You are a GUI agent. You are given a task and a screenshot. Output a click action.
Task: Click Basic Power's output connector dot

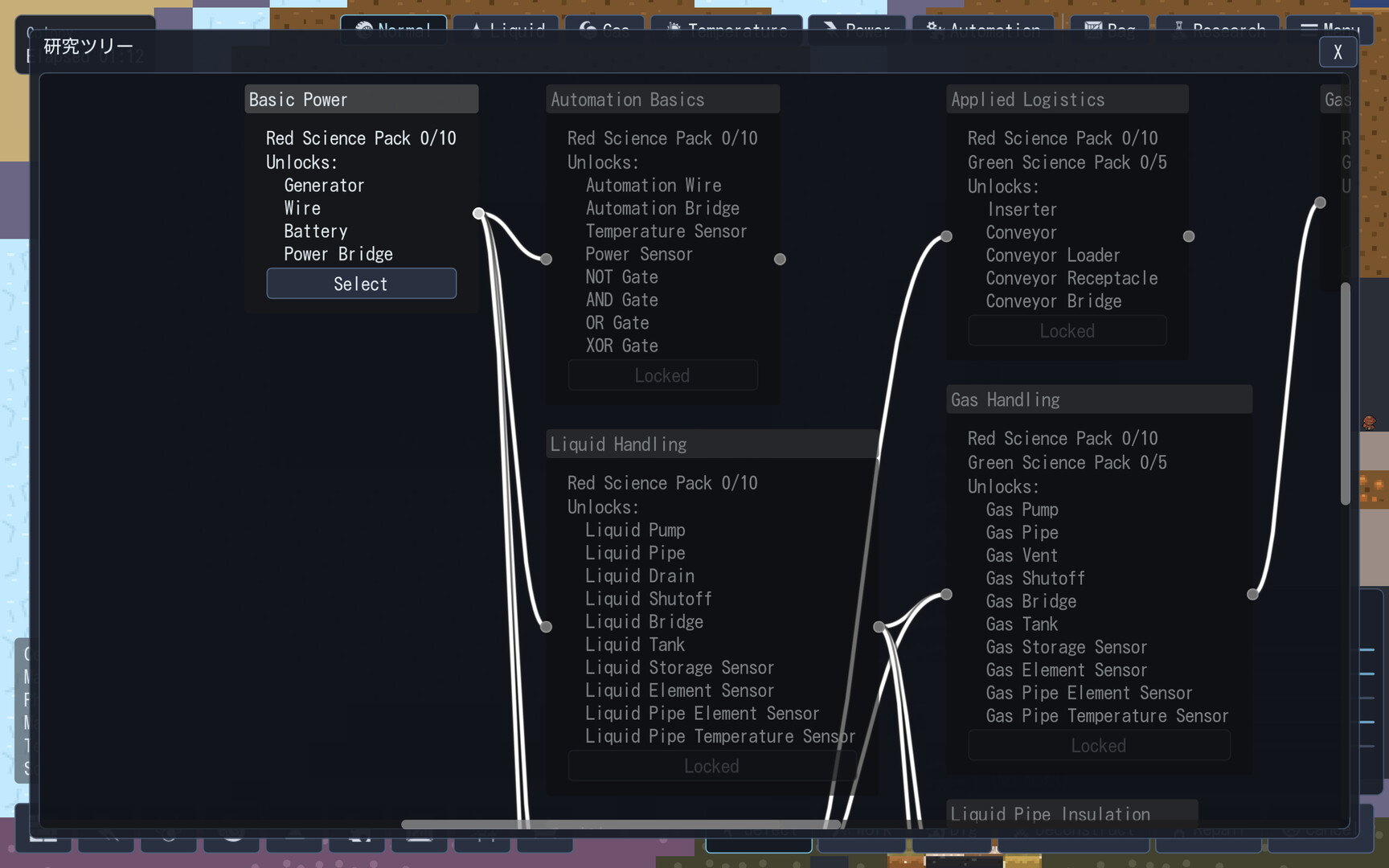pyautogui.click(x=478, y=213)
